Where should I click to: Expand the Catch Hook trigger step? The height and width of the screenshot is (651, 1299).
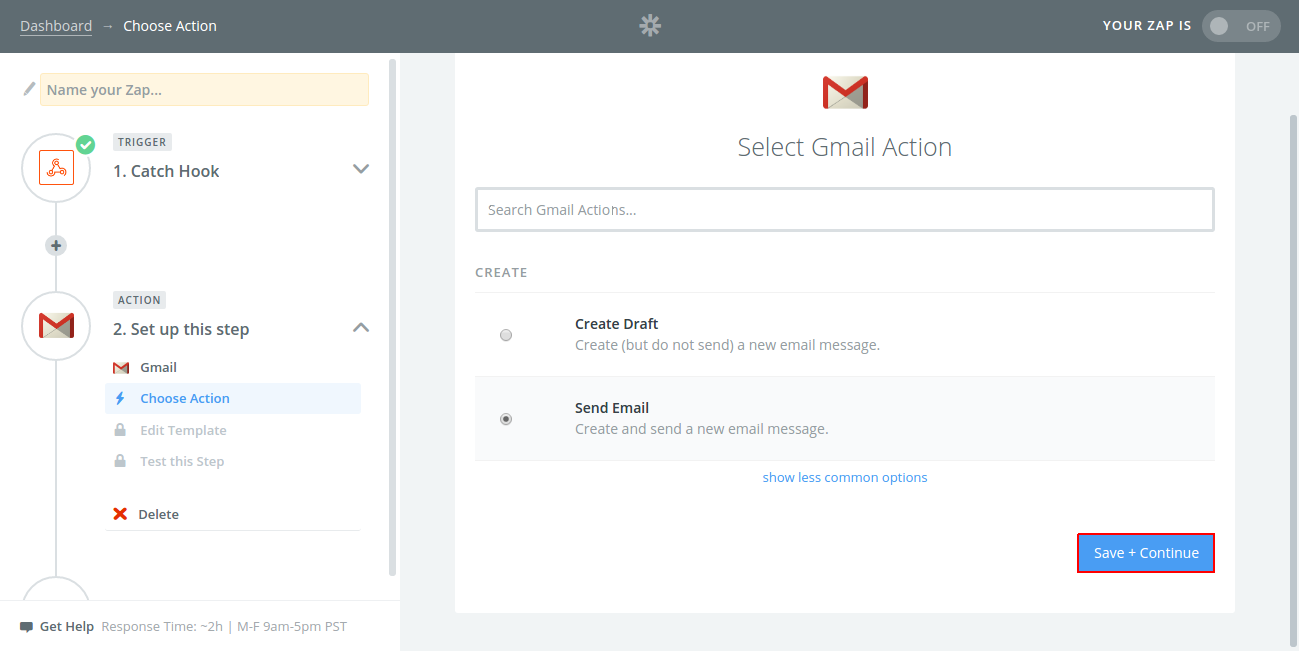(361, 169)
